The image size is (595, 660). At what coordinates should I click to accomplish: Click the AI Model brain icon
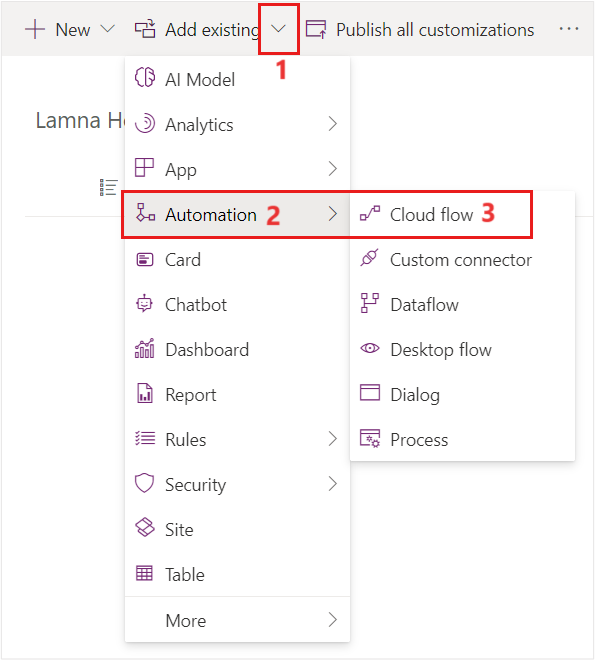point(145,77)
